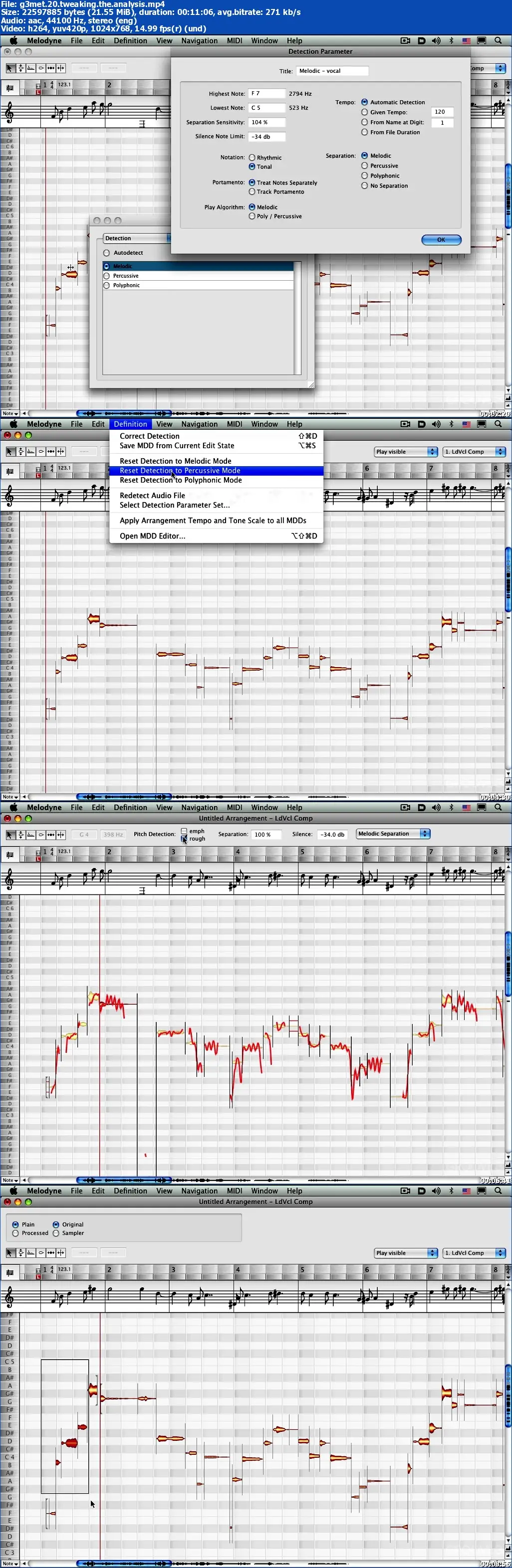Image resolution: width=512 pixels, height=1568 pixels.
Task: Select Poly / Percussive as the play algorithm
Action: (252, 216)
